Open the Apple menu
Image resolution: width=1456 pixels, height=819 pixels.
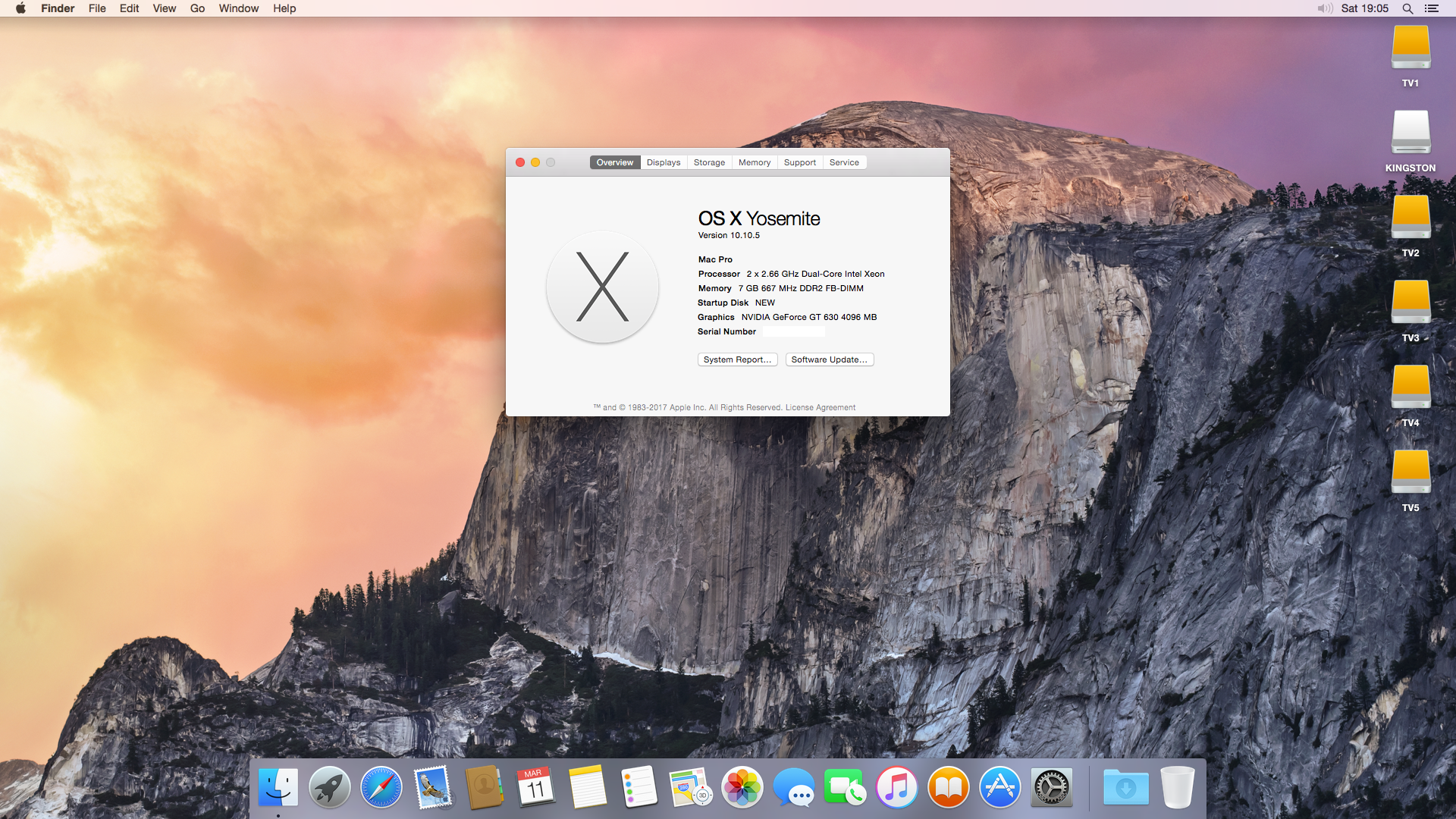point(20,8)
